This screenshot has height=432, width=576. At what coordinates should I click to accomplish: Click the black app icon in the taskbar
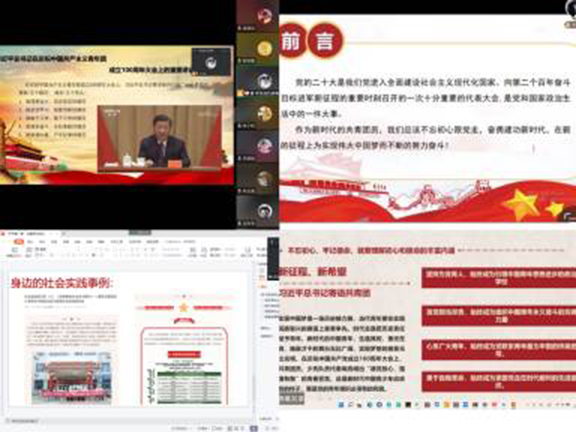coord(408,405)
